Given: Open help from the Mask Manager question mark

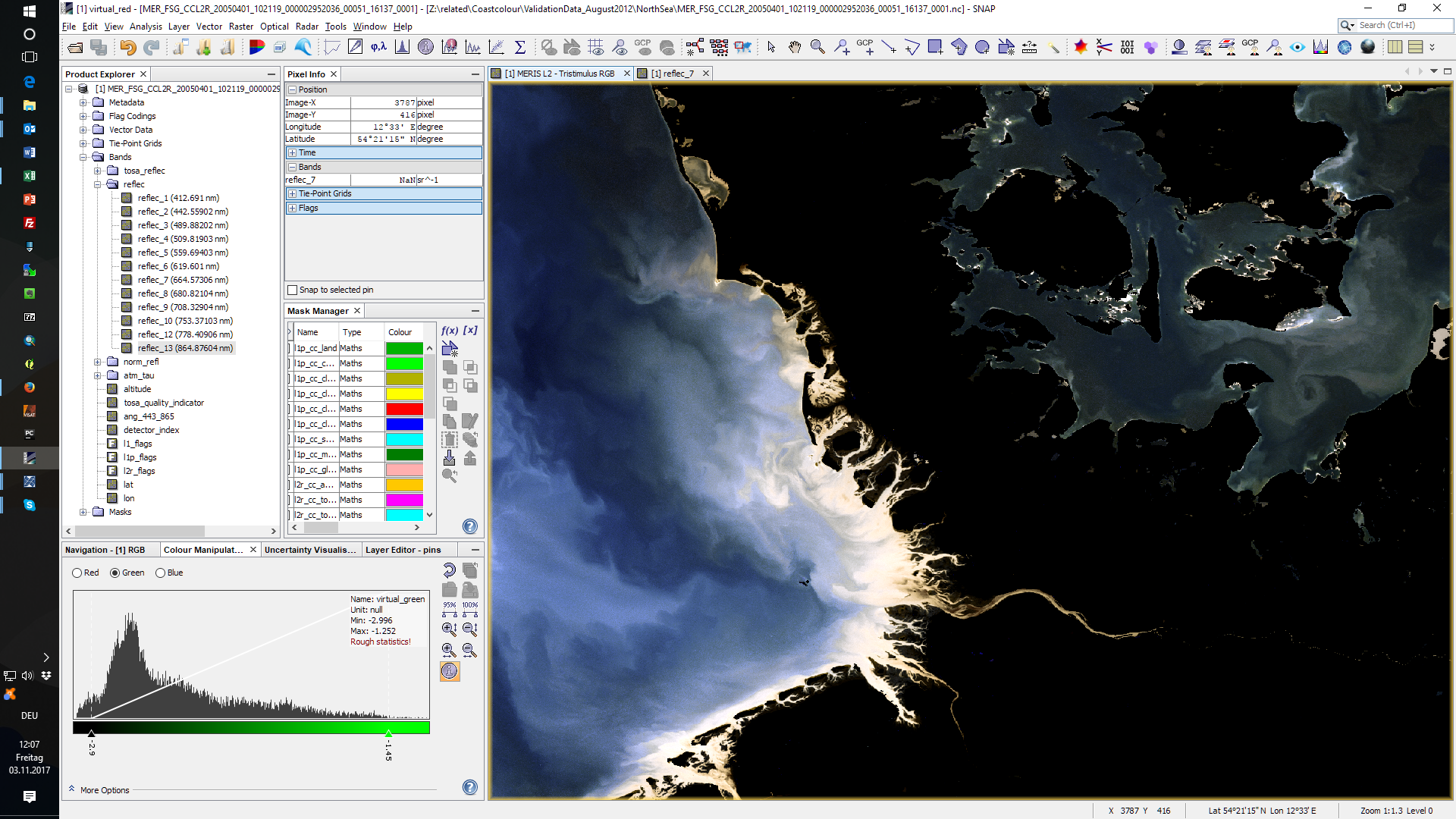Looking at the screenshot, I should [x=470, y=526].
